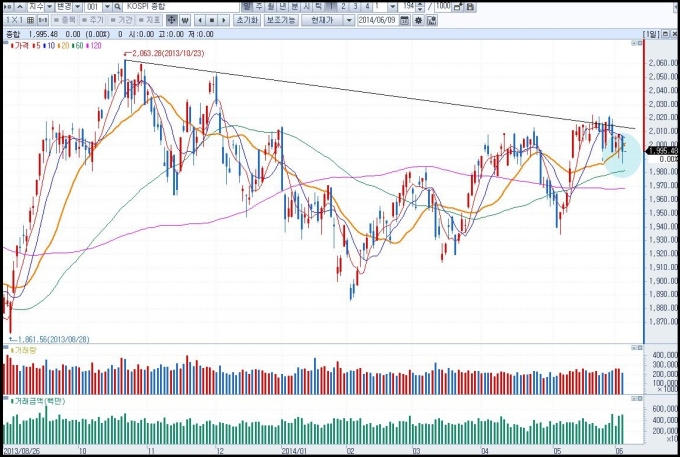Click the 2014/06/09 date input field
680x457 pixels.
(377, 20)
